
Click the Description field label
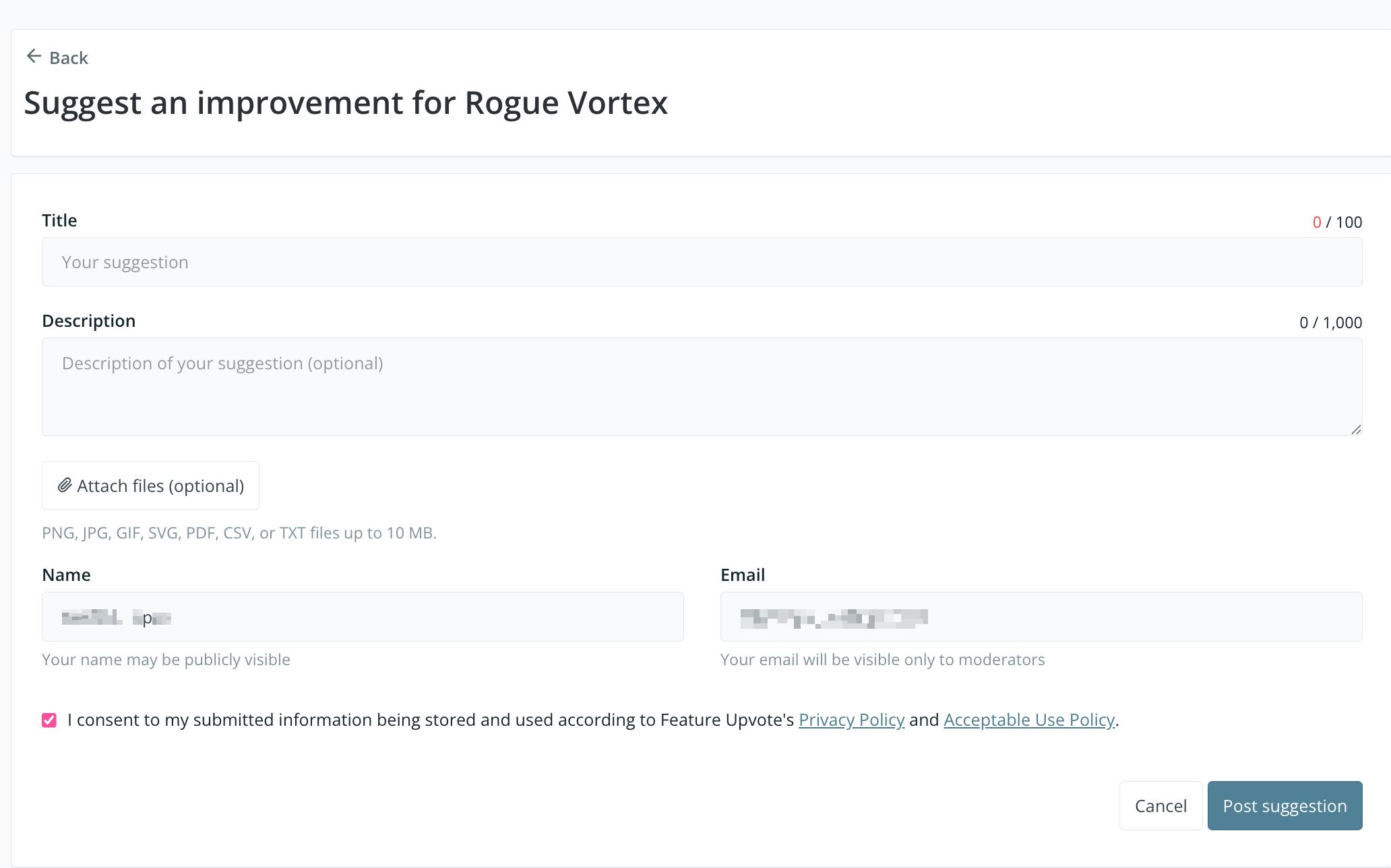89,321
